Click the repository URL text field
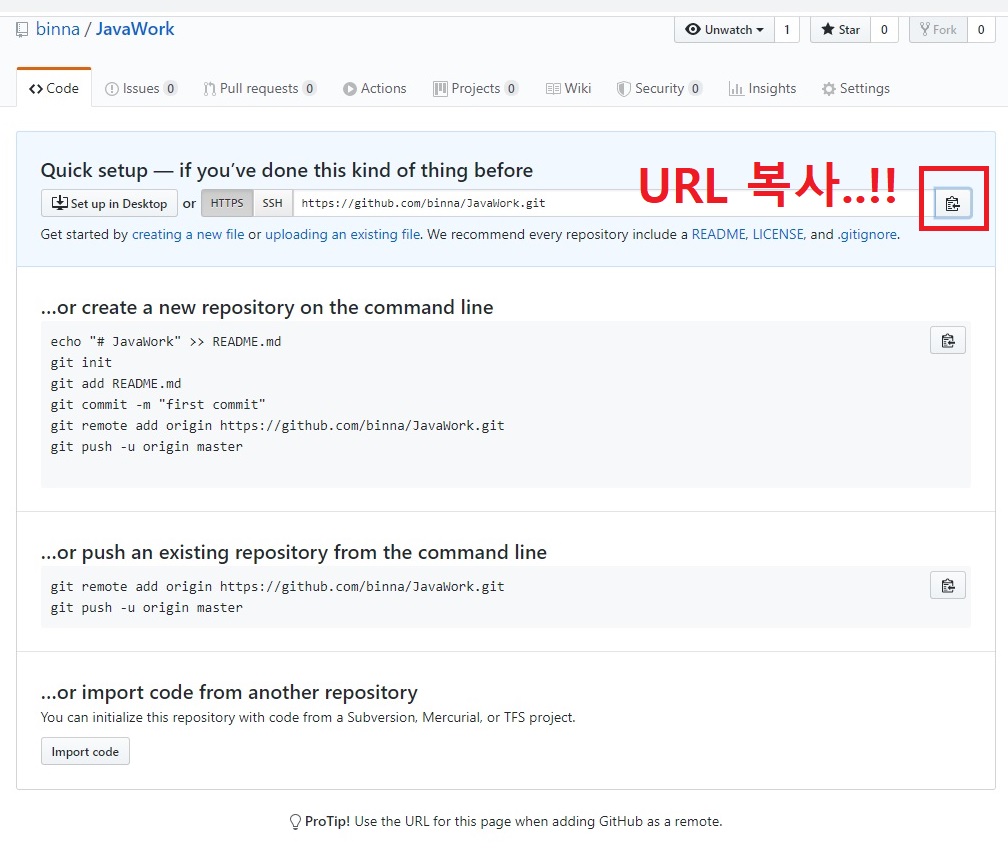 point(613,203)
